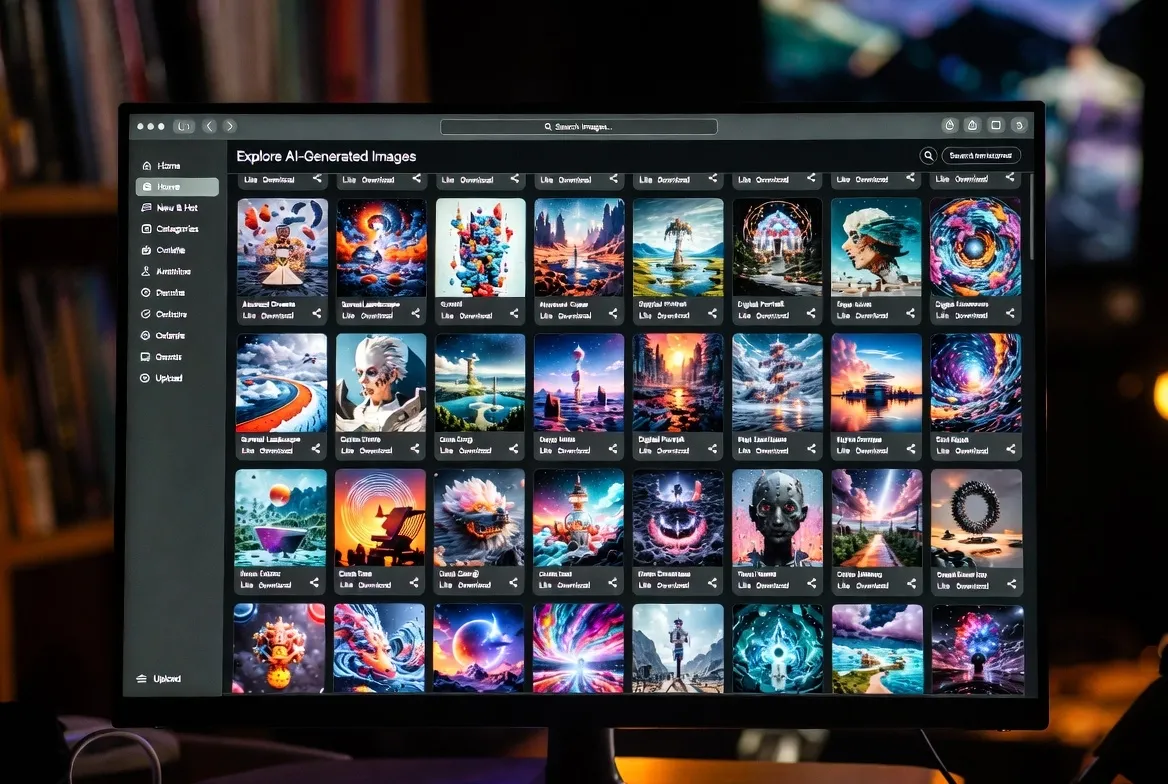Share the furry monster image

coord(513,583)
